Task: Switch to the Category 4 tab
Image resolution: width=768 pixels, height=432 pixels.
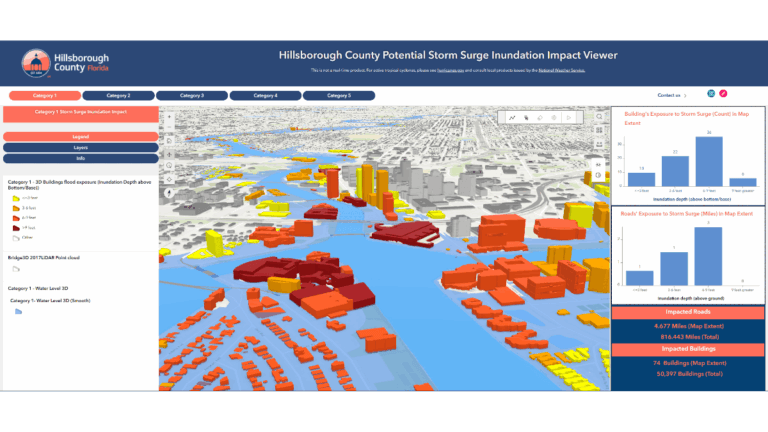Action: pos(267,95)
